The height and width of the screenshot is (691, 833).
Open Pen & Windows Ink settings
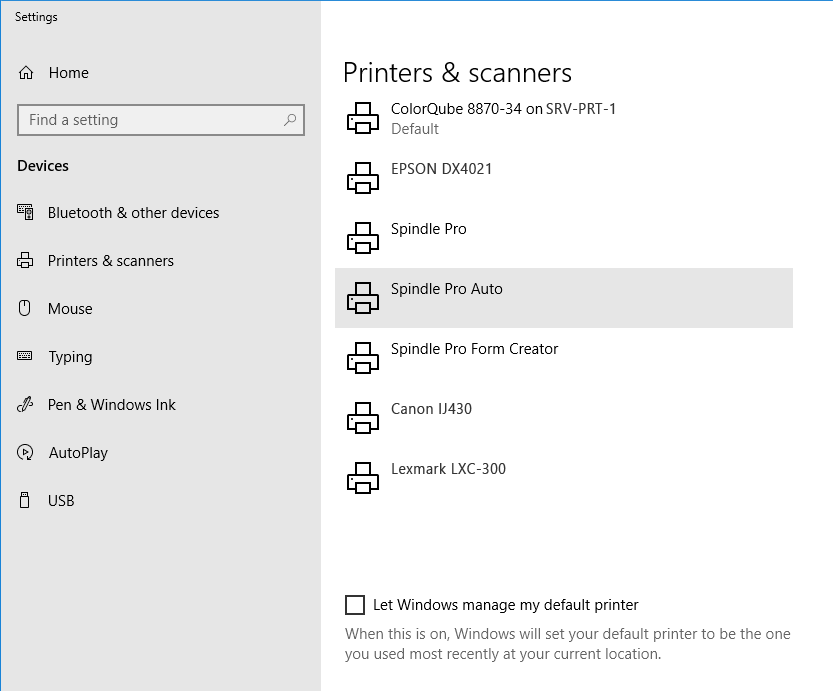tap(112, 405)
